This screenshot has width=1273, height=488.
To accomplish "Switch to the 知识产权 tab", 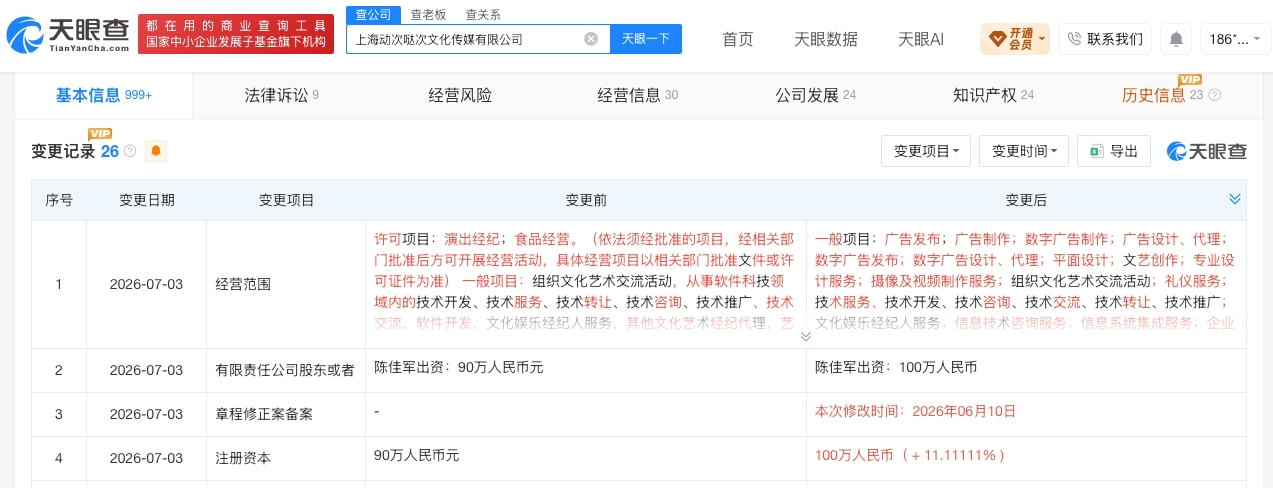I will pyautogui.click(x=993, y=96).
